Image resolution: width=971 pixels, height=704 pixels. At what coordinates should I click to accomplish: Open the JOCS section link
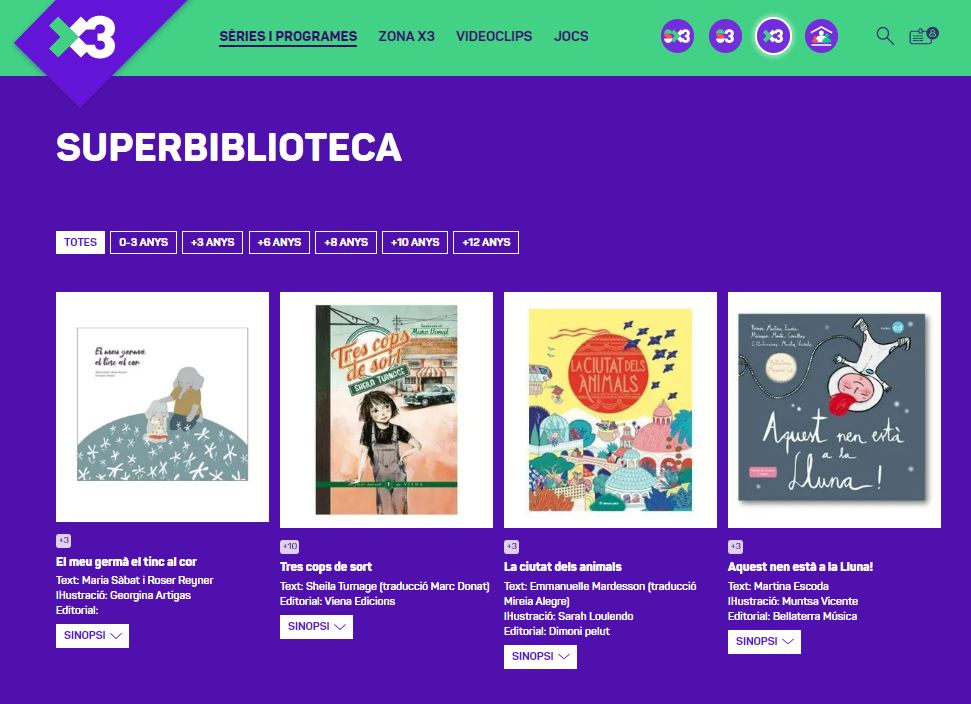point(571,37)
